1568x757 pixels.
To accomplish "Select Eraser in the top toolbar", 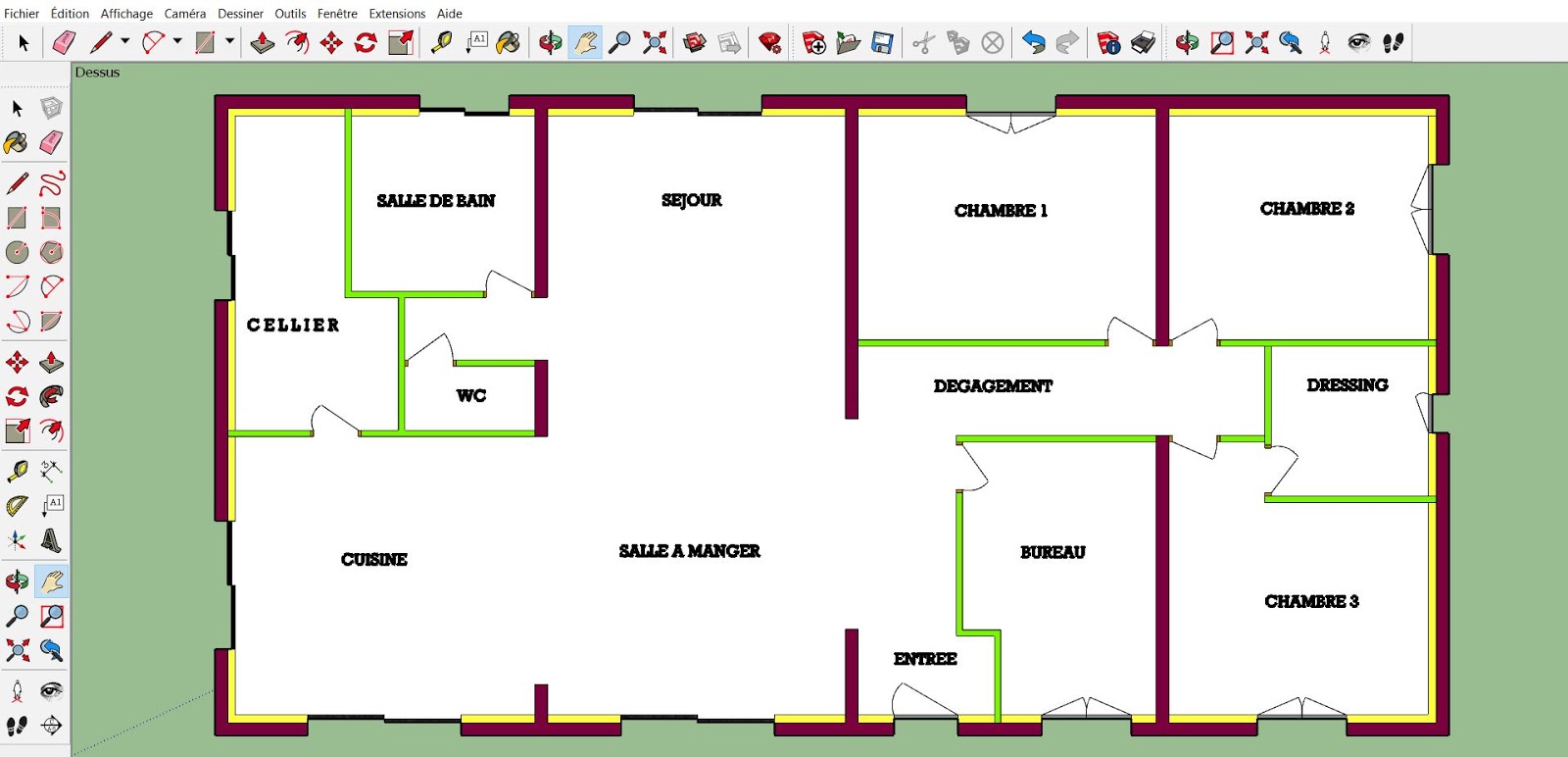I will tap(64, 42).
